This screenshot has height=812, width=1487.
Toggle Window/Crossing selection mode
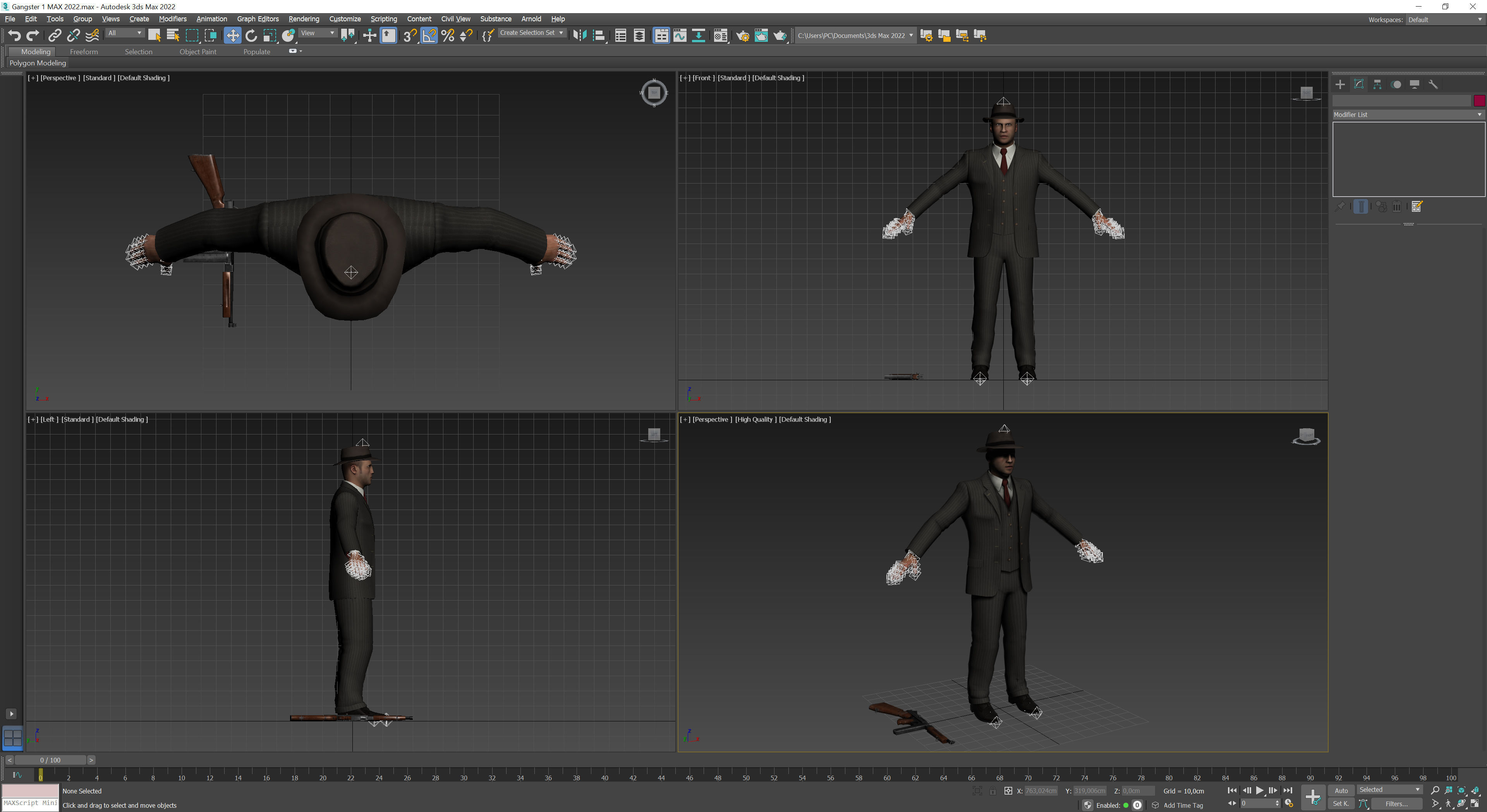[211, 36]
